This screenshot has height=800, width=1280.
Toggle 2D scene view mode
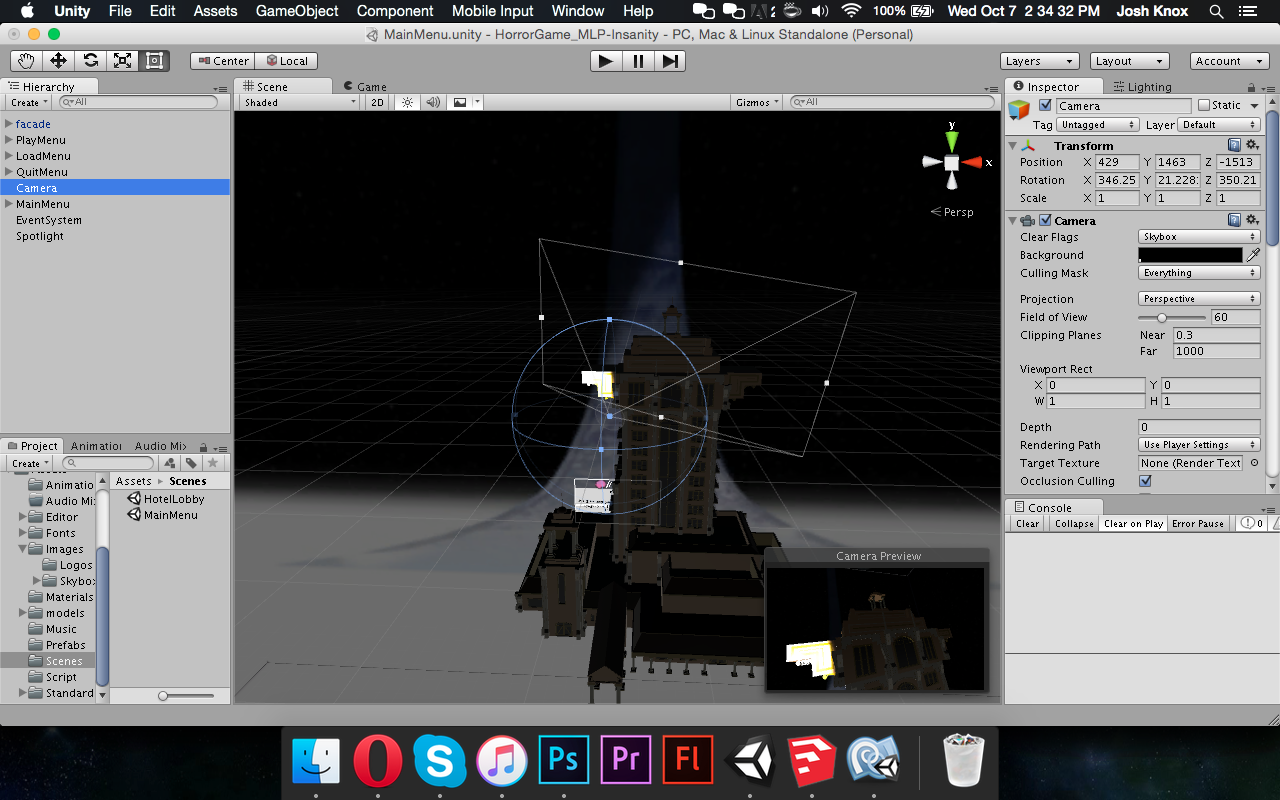[377, 102]
